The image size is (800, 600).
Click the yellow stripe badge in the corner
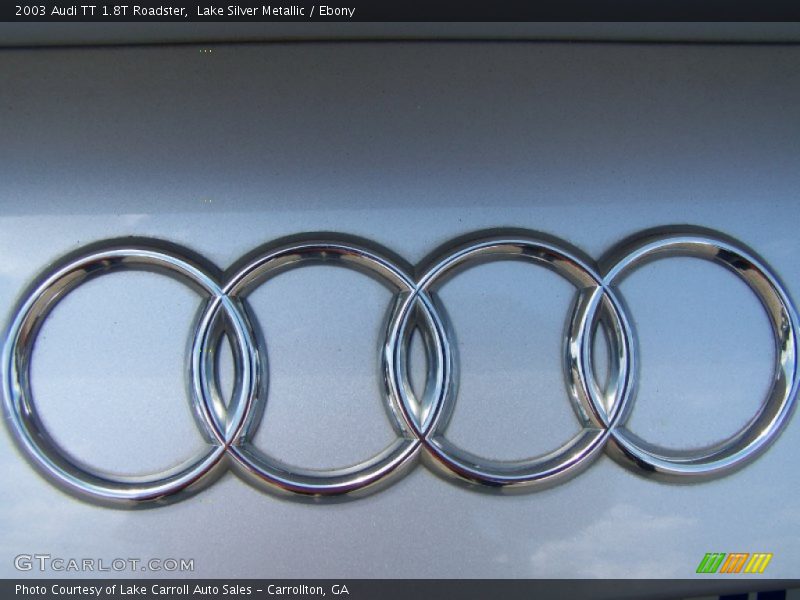(758, 563)
